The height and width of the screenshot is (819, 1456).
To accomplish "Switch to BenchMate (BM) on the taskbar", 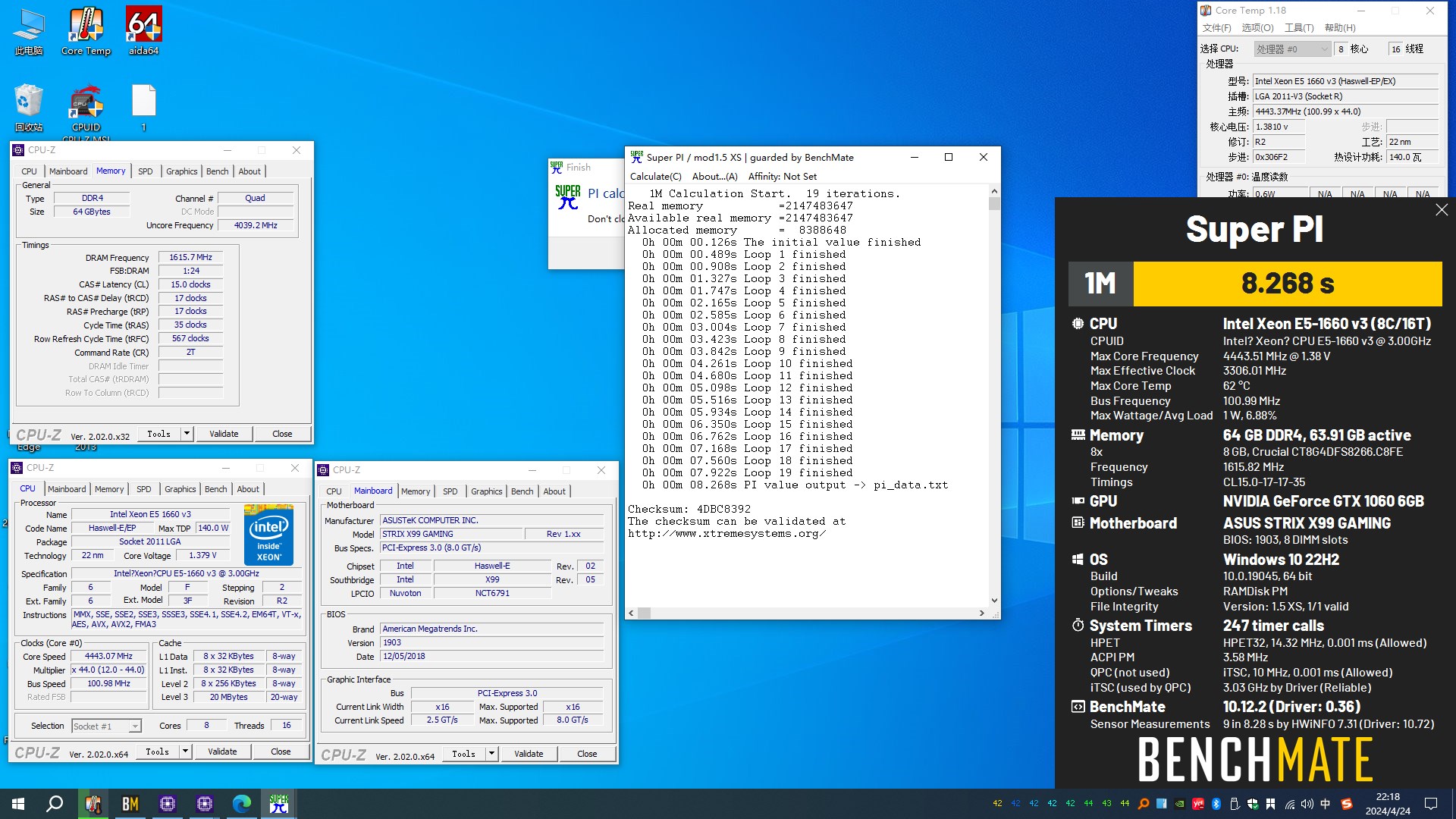I will (x=130, y=804).
